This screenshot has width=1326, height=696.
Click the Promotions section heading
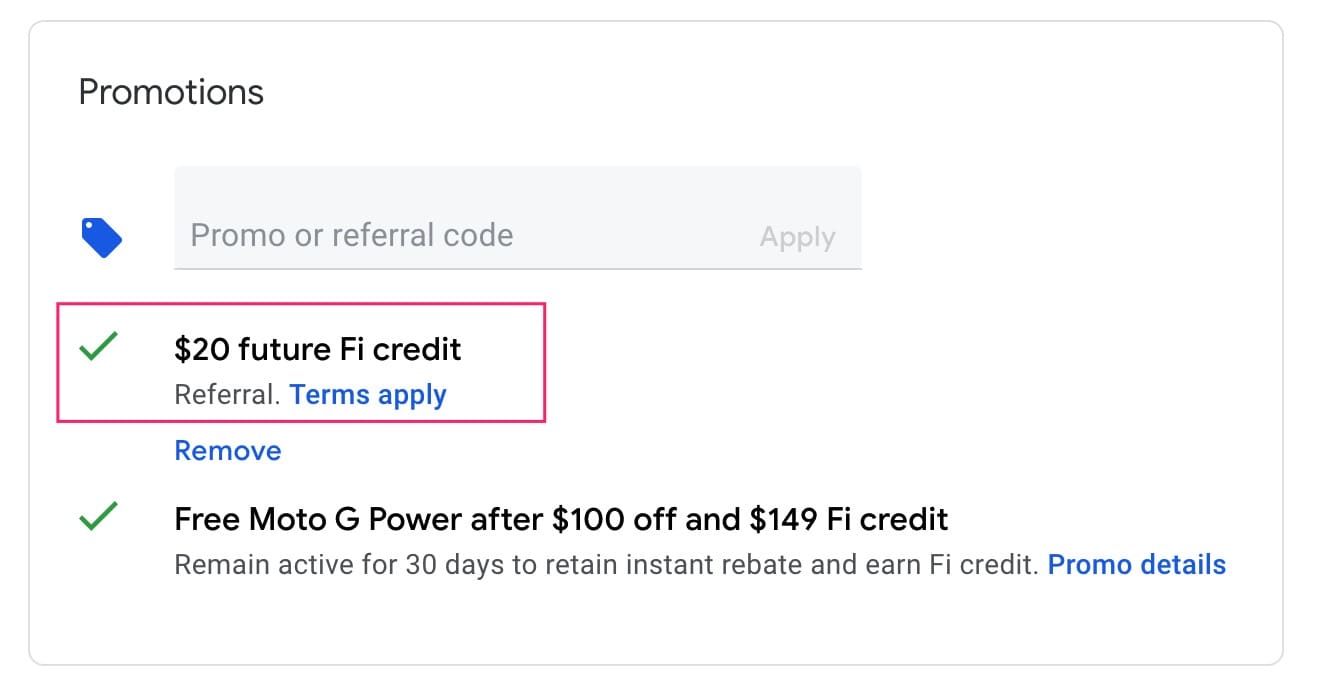[x=170, y=91]
